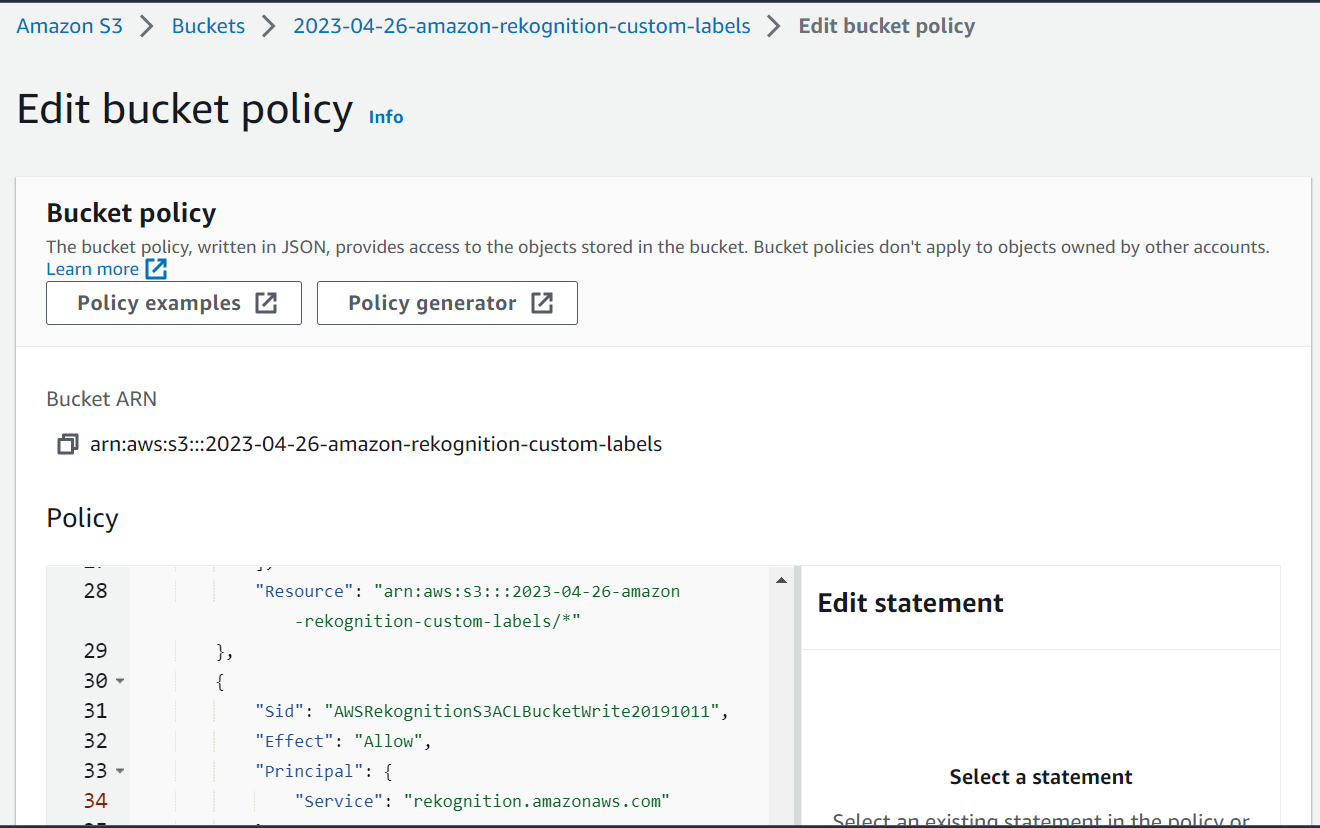The image size is (1320, 828).
Task: Click the Info link beside the heading
Action: pos(386,117)
